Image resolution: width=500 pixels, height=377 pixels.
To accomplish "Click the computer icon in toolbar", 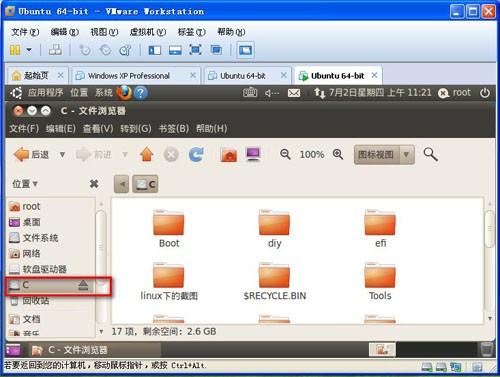I will coord(253,154).
